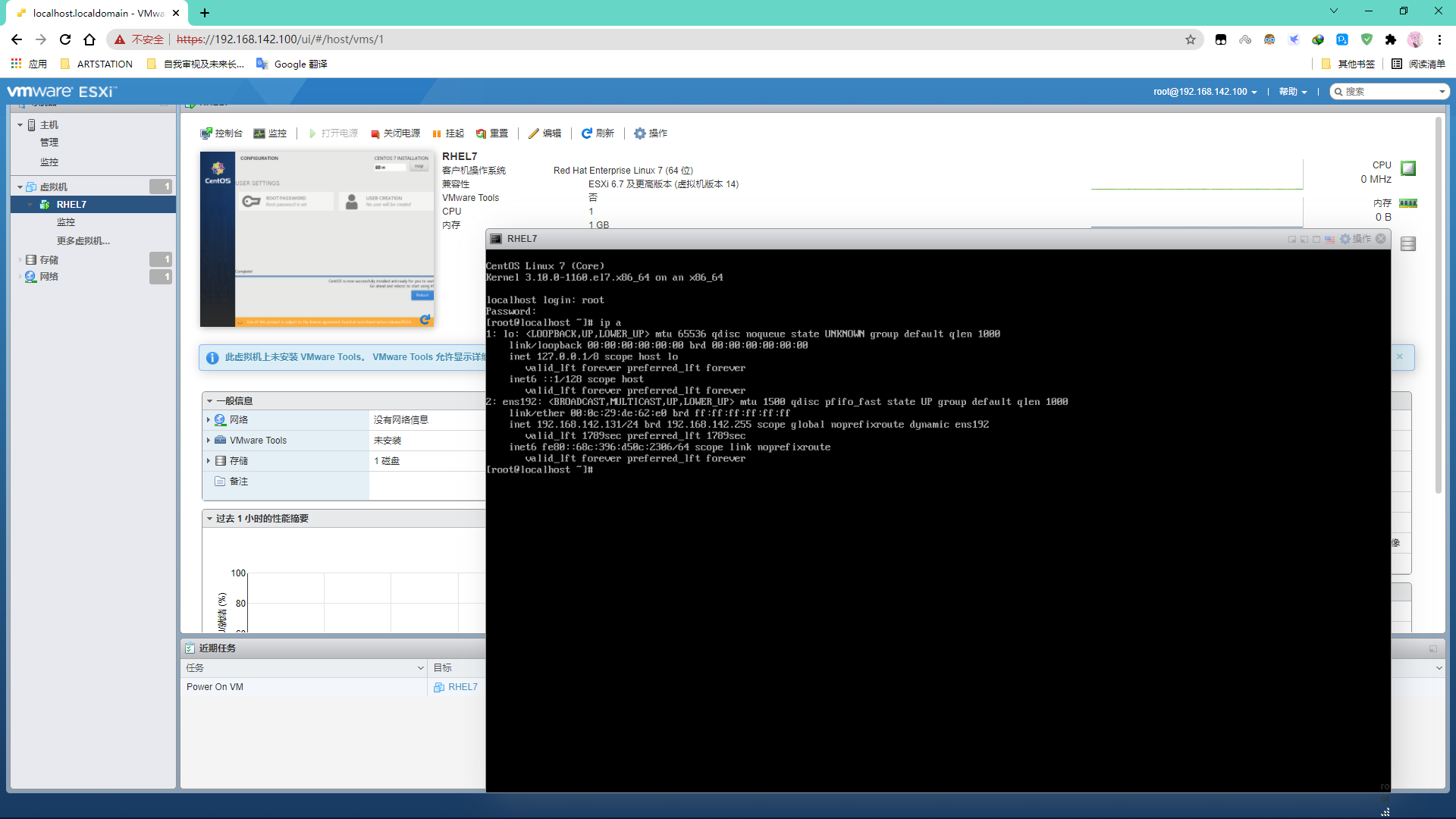Click the 关闭电源 power off button

pos(395,133)
